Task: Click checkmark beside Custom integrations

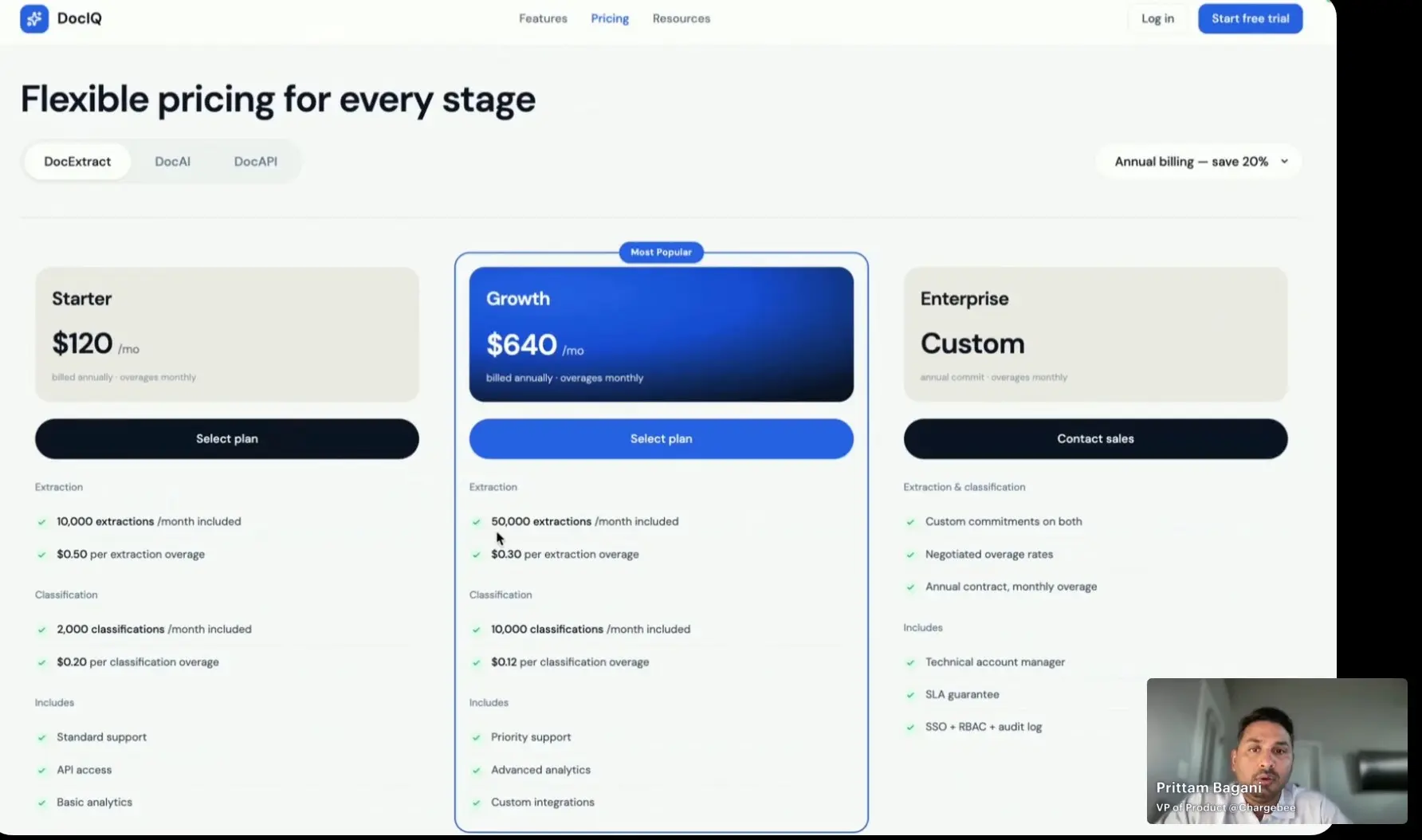Action: [x=476, y=803]
